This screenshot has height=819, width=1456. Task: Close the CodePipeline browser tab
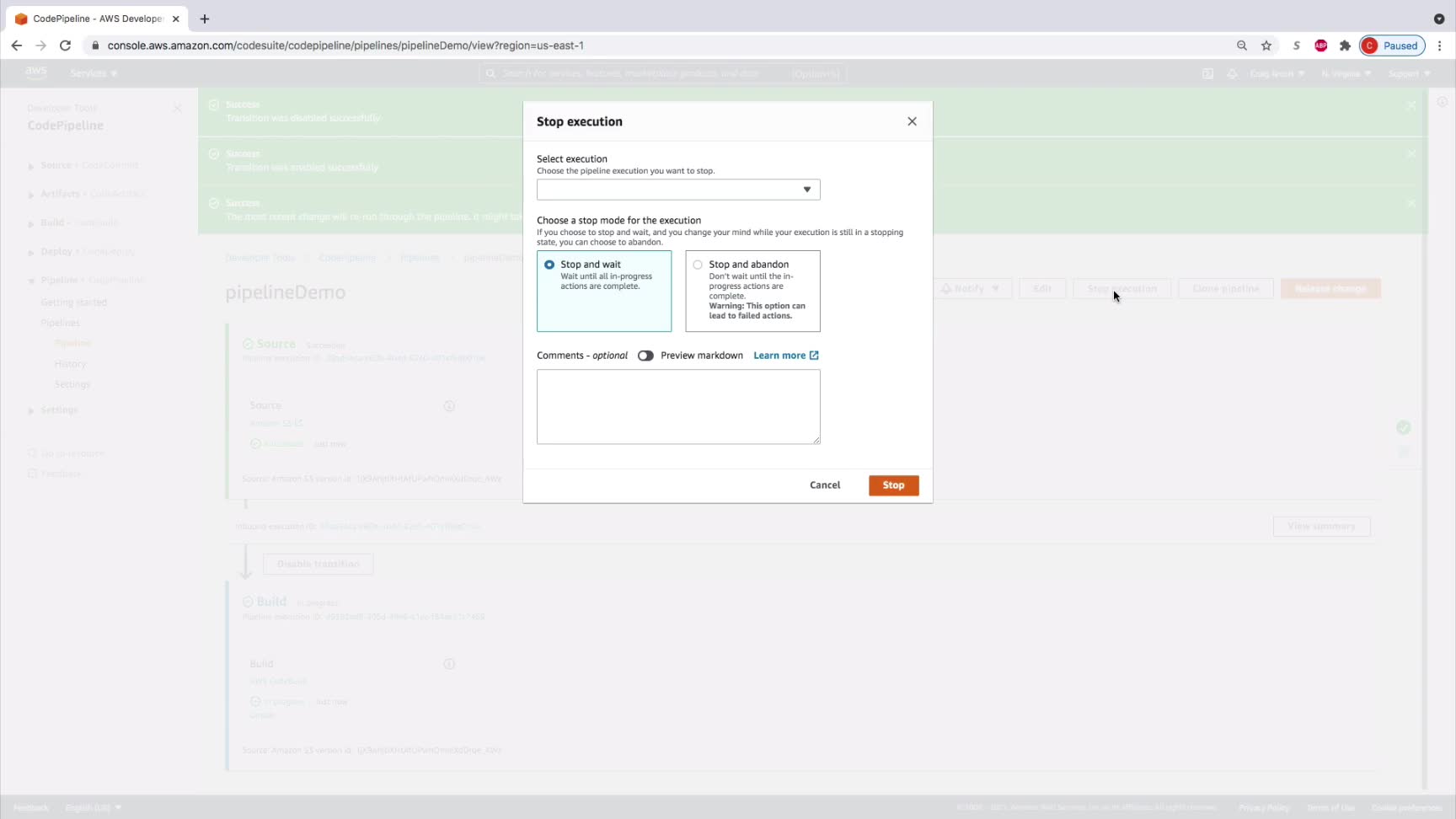(176, 19)
